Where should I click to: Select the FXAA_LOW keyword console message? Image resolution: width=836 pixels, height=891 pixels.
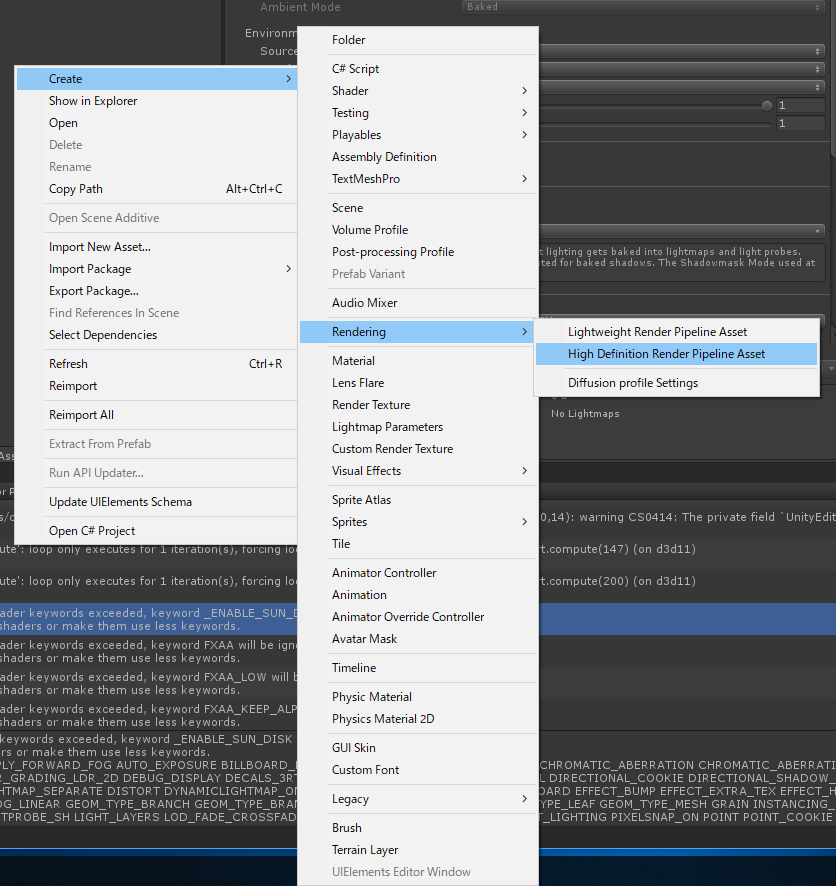tap(148, 683)
